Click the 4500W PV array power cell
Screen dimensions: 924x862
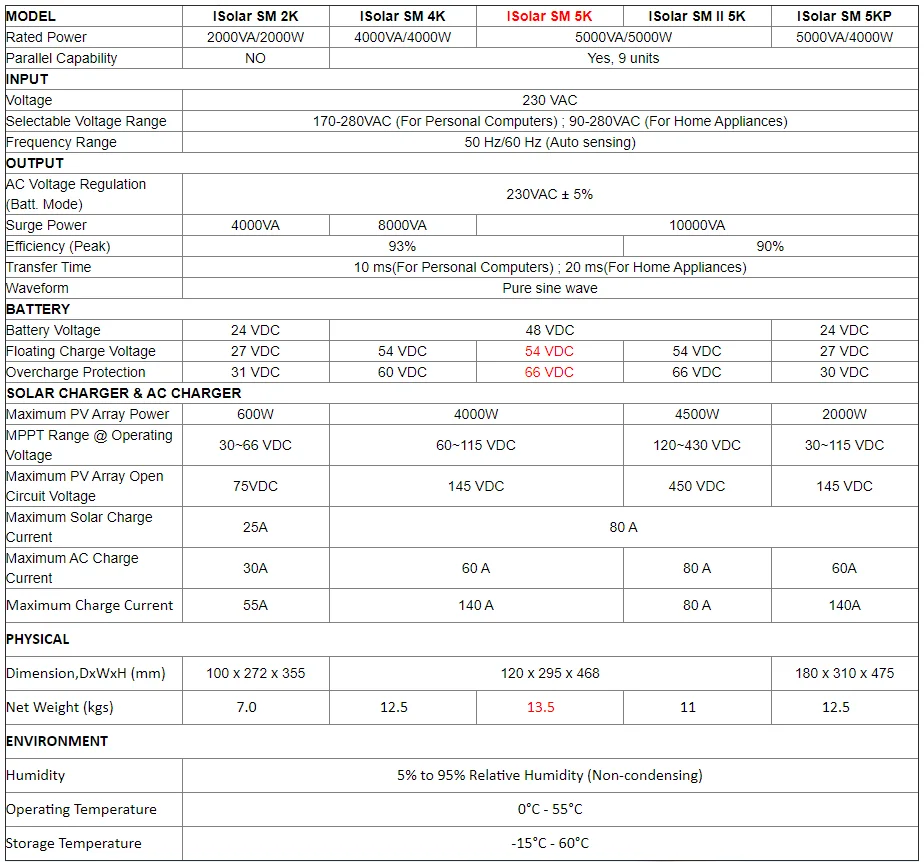[x=697, y=414]
